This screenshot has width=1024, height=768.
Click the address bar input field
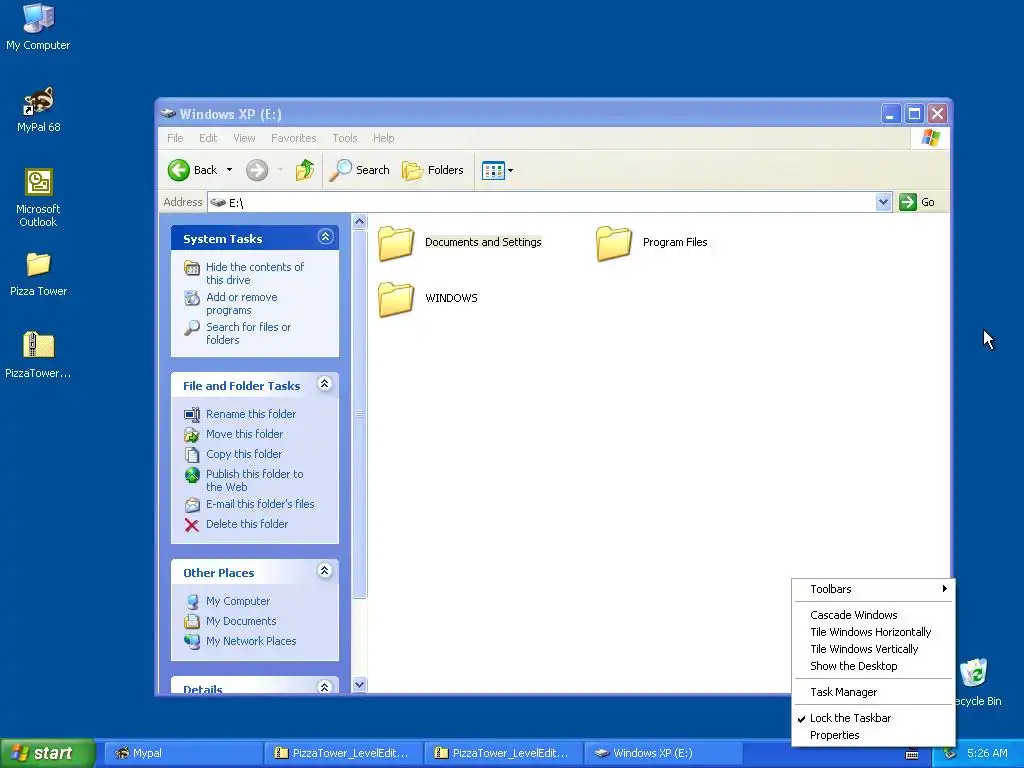pyautogui.click(x=541, y=202)
